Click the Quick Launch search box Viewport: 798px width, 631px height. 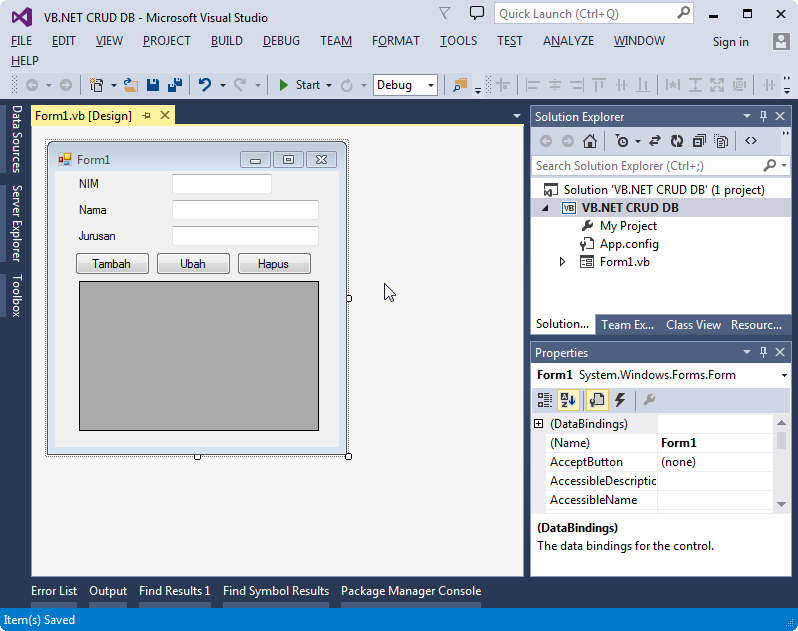coord(593,13)
